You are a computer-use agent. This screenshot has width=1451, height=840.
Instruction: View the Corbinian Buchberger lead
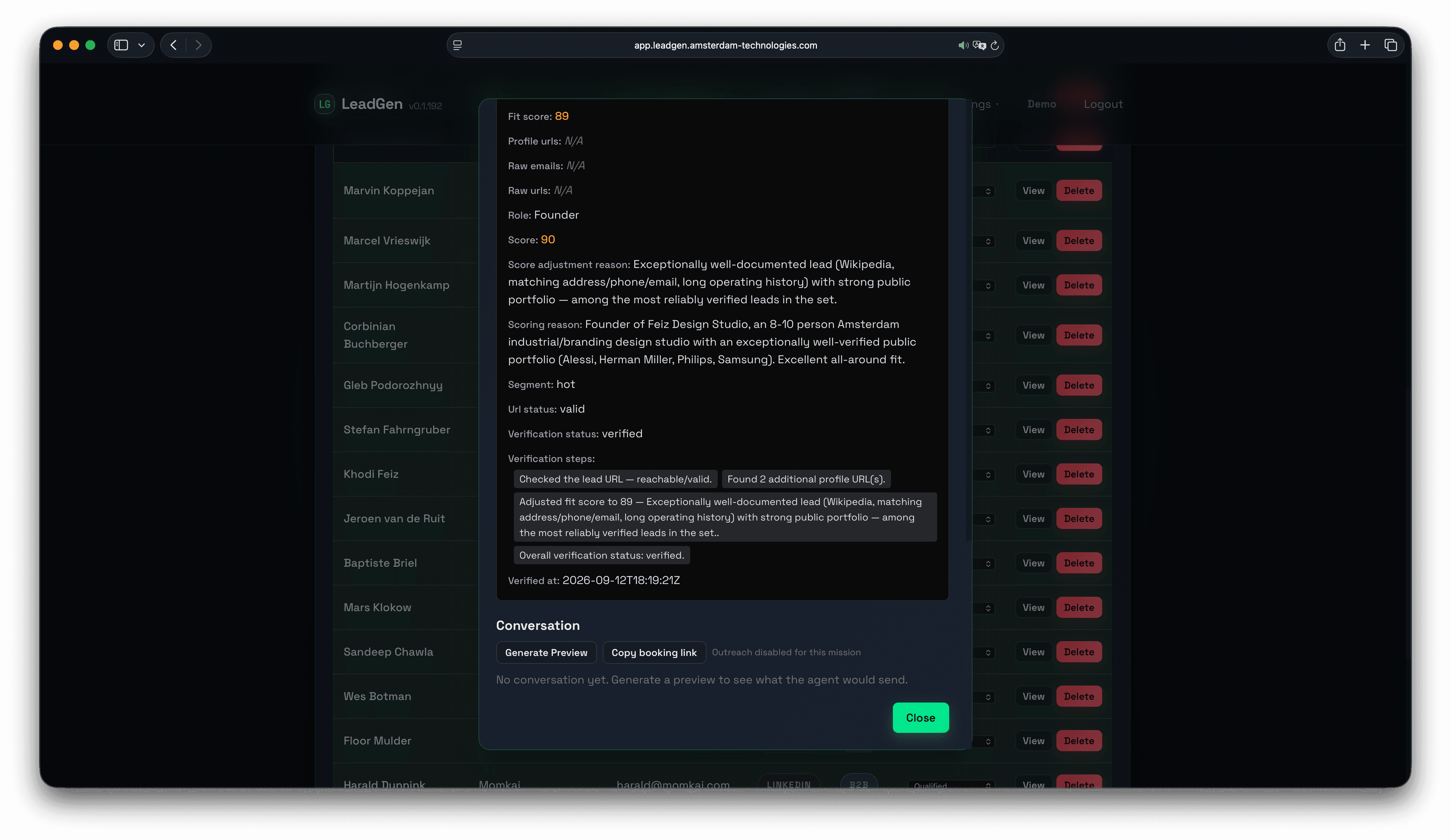point(1033,335)
